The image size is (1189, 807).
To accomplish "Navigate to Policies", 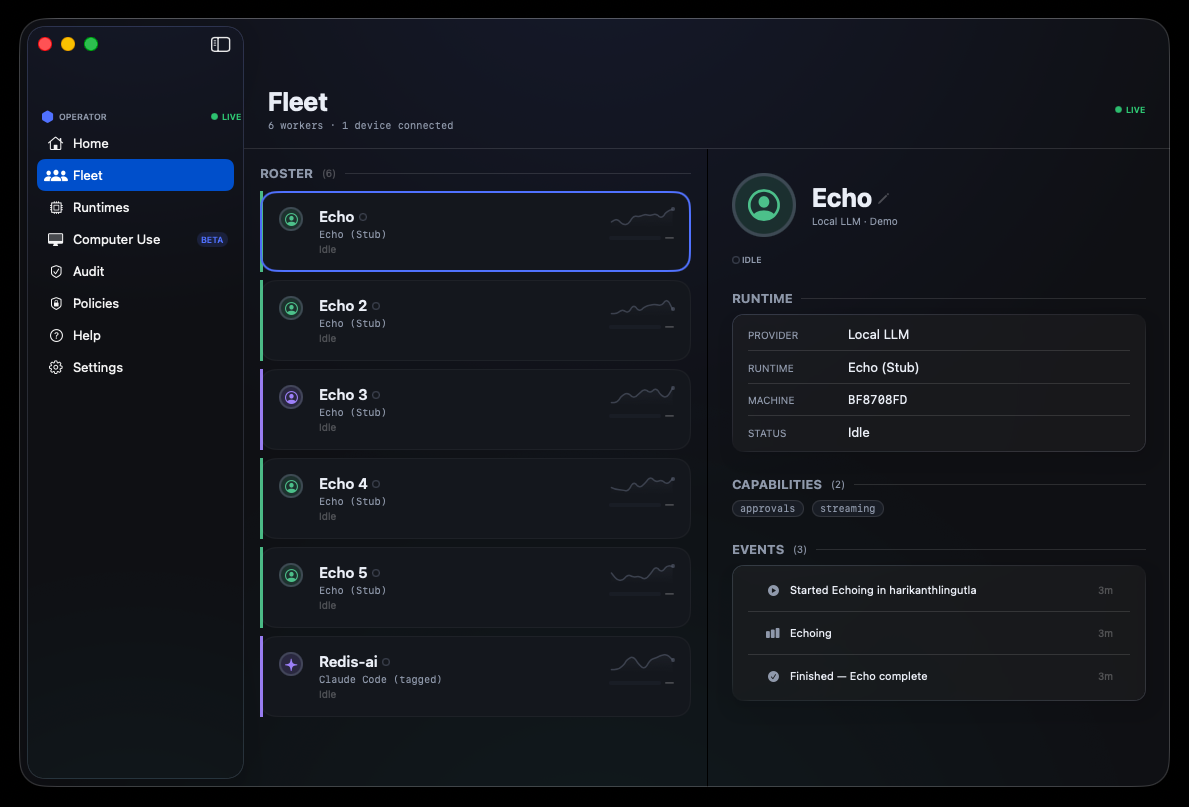I will click(x=135, y=303).
